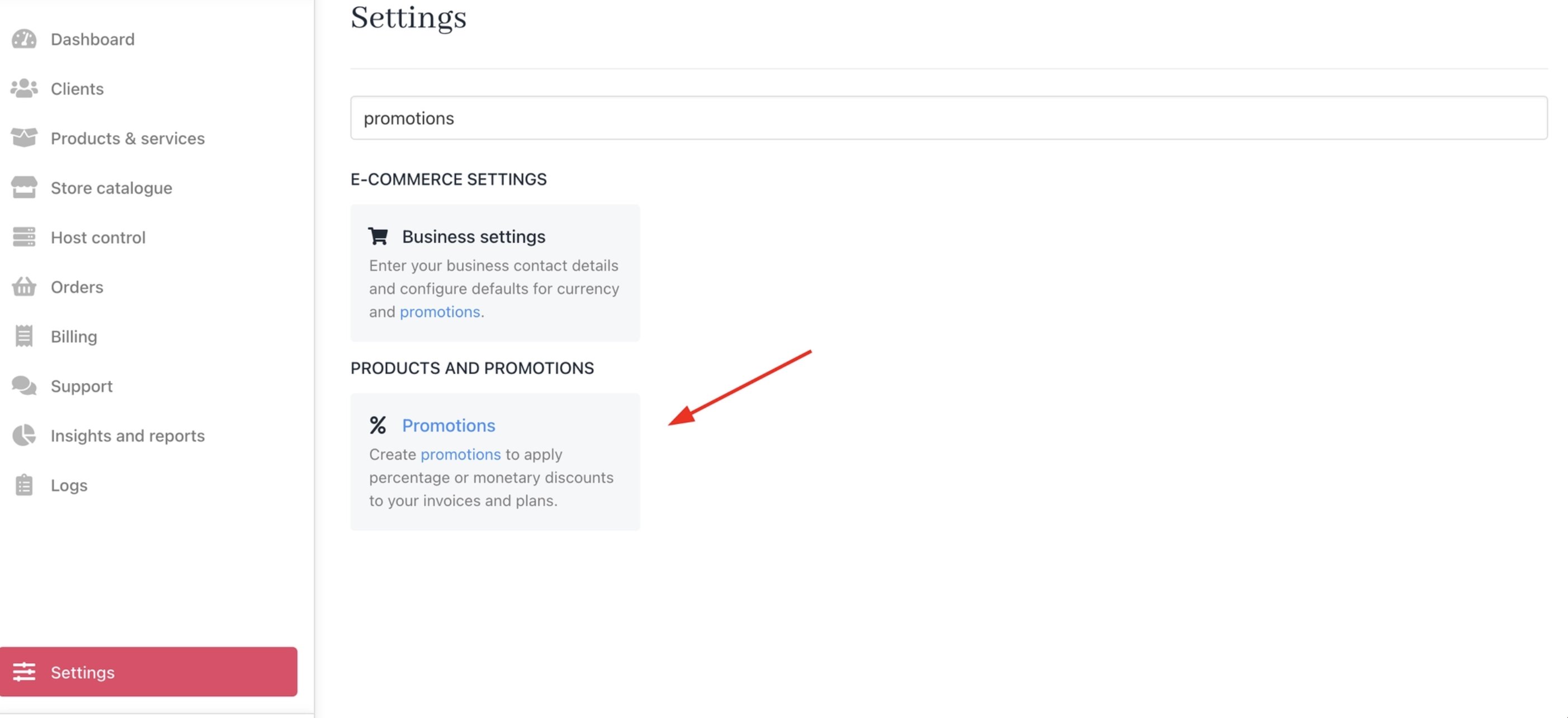Focus the settings search field containing promotions

(948, 118)
